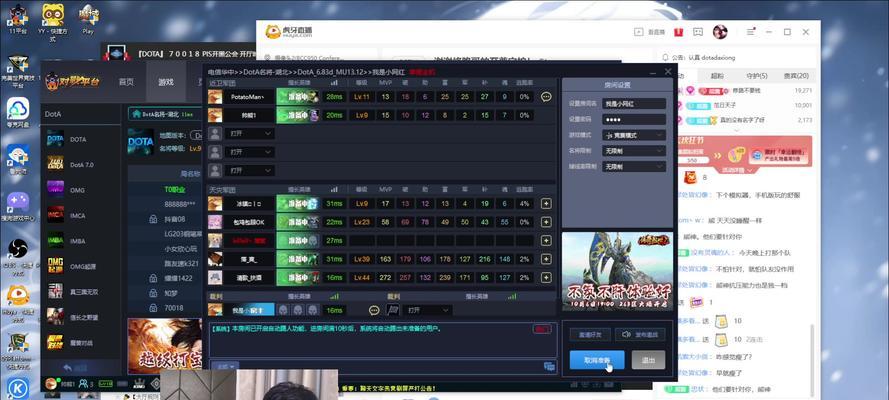The image size is (889, 400).
Task: Click the plus icon in the 冰镇 player row
Action: [x=546, y=203]
